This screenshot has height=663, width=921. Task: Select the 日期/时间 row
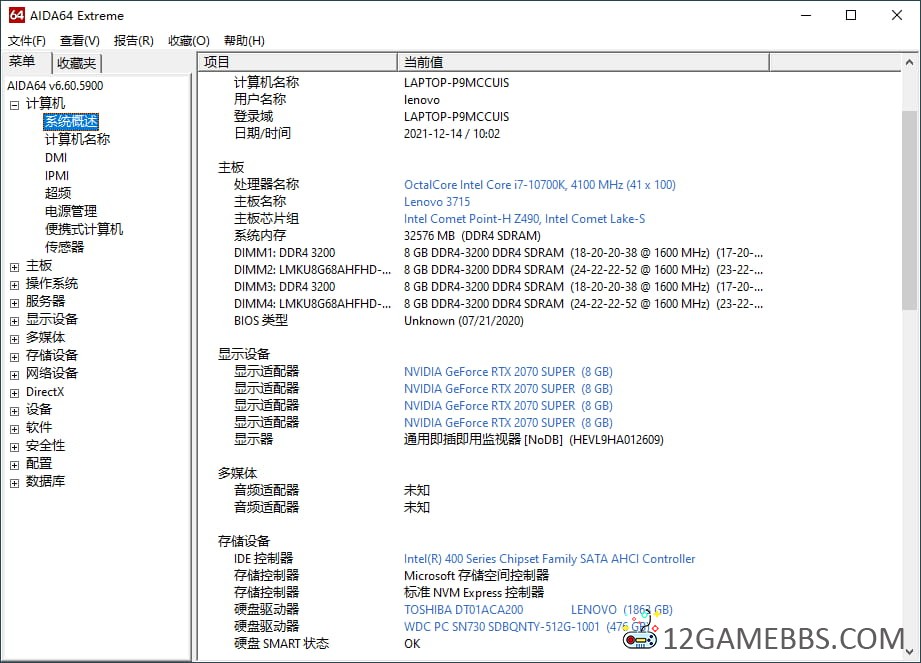tap(367, 133)
